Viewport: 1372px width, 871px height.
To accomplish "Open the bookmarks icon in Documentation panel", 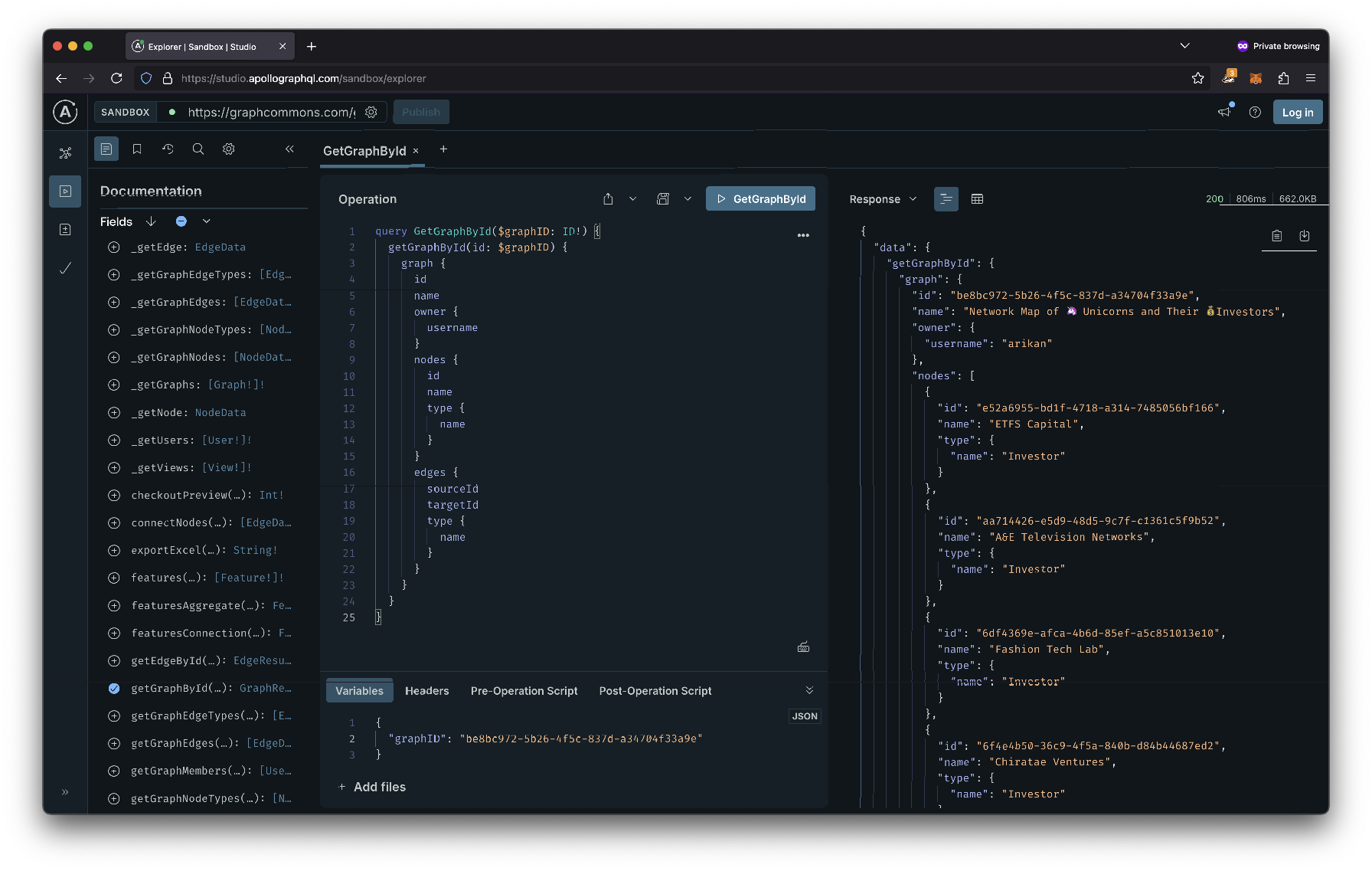I will click(x=137, y=149).
